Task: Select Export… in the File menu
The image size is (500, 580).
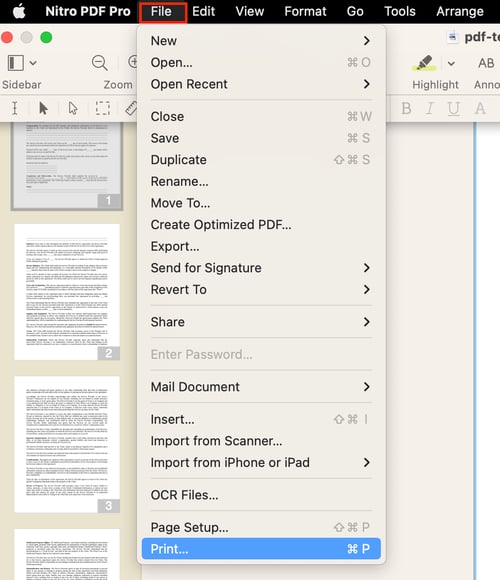Action: 261,246
